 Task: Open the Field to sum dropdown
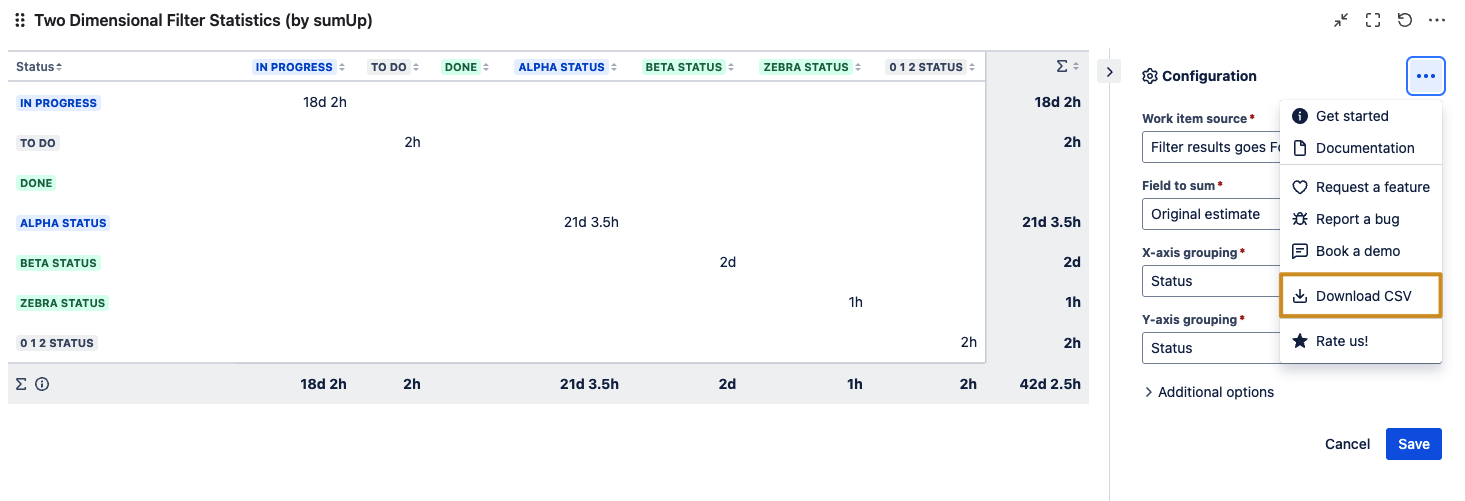pyautogui.click(x=1210, y=214)
